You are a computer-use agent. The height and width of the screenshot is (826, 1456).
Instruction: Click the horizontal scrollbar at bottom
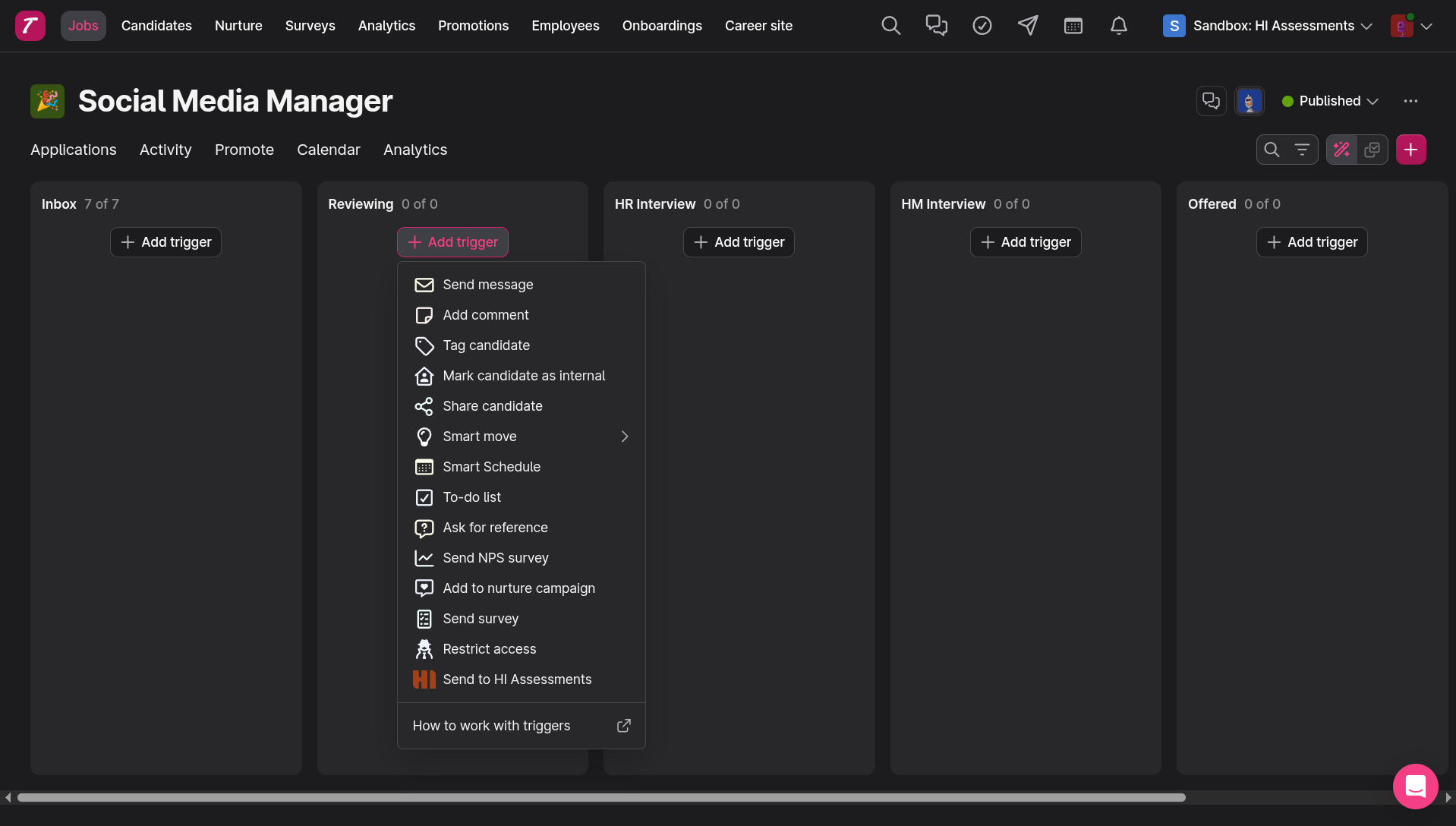coord(600,797)
